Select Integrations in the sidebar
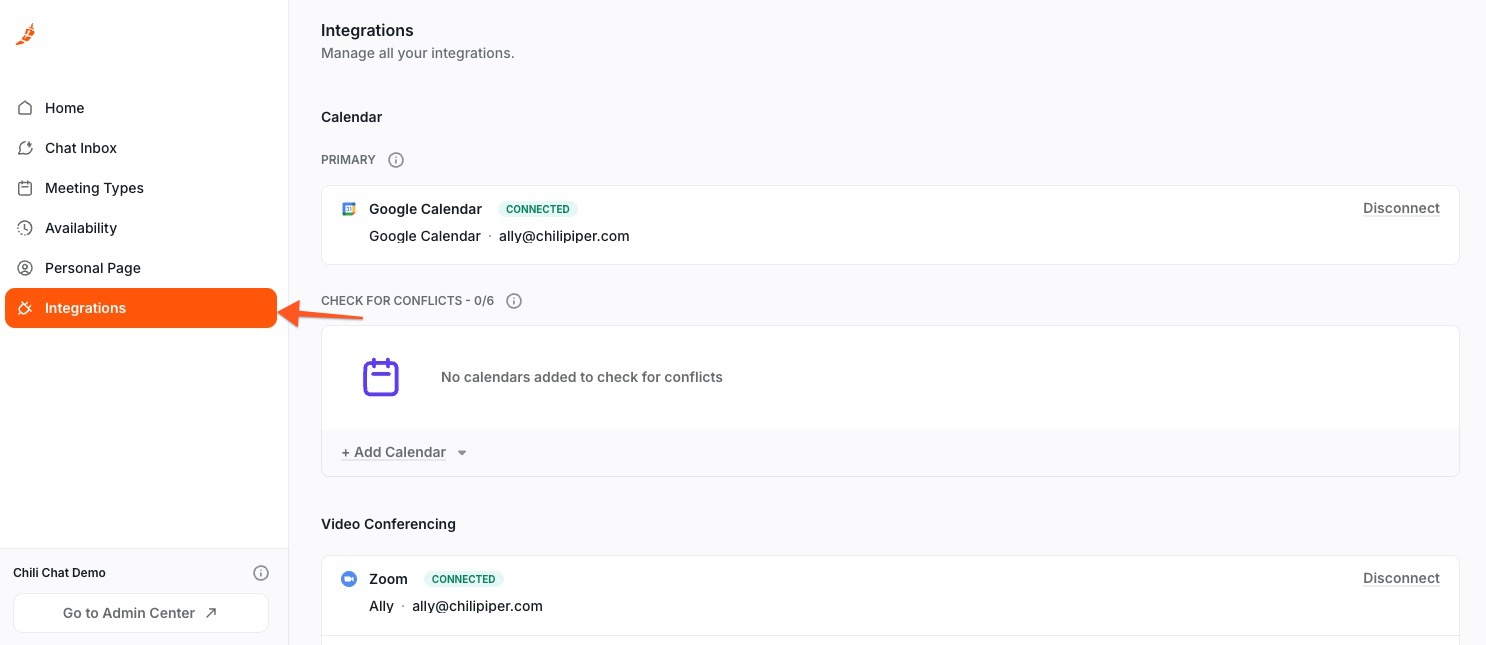Screen dimensions: 1486x645 coord(140,308)
